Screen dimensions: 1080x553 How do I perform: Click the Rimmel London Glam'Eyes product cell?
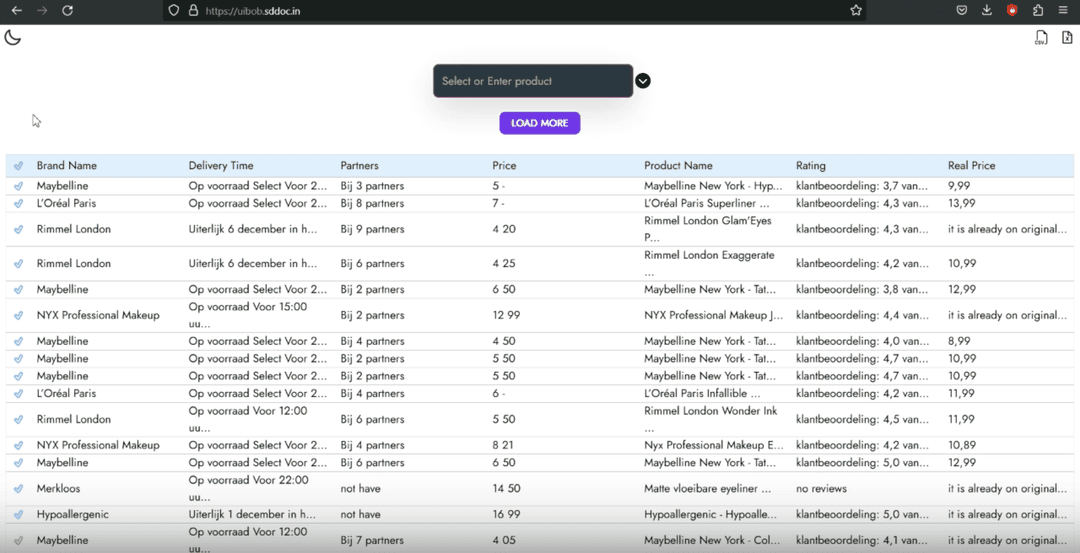[708, 229]
